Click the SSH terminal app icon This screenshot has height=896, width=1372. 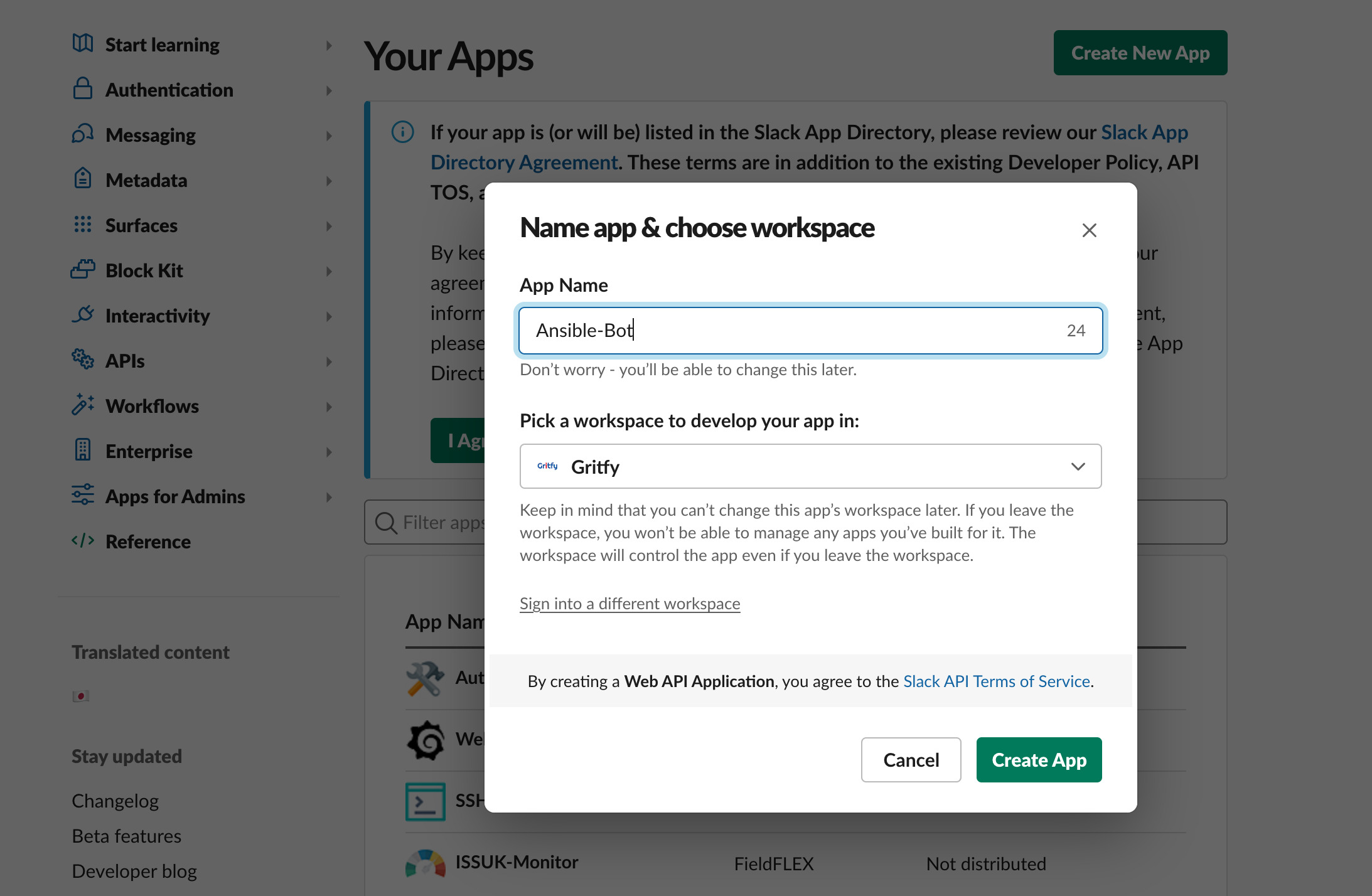pyautogui.click(x=426, y=801)
